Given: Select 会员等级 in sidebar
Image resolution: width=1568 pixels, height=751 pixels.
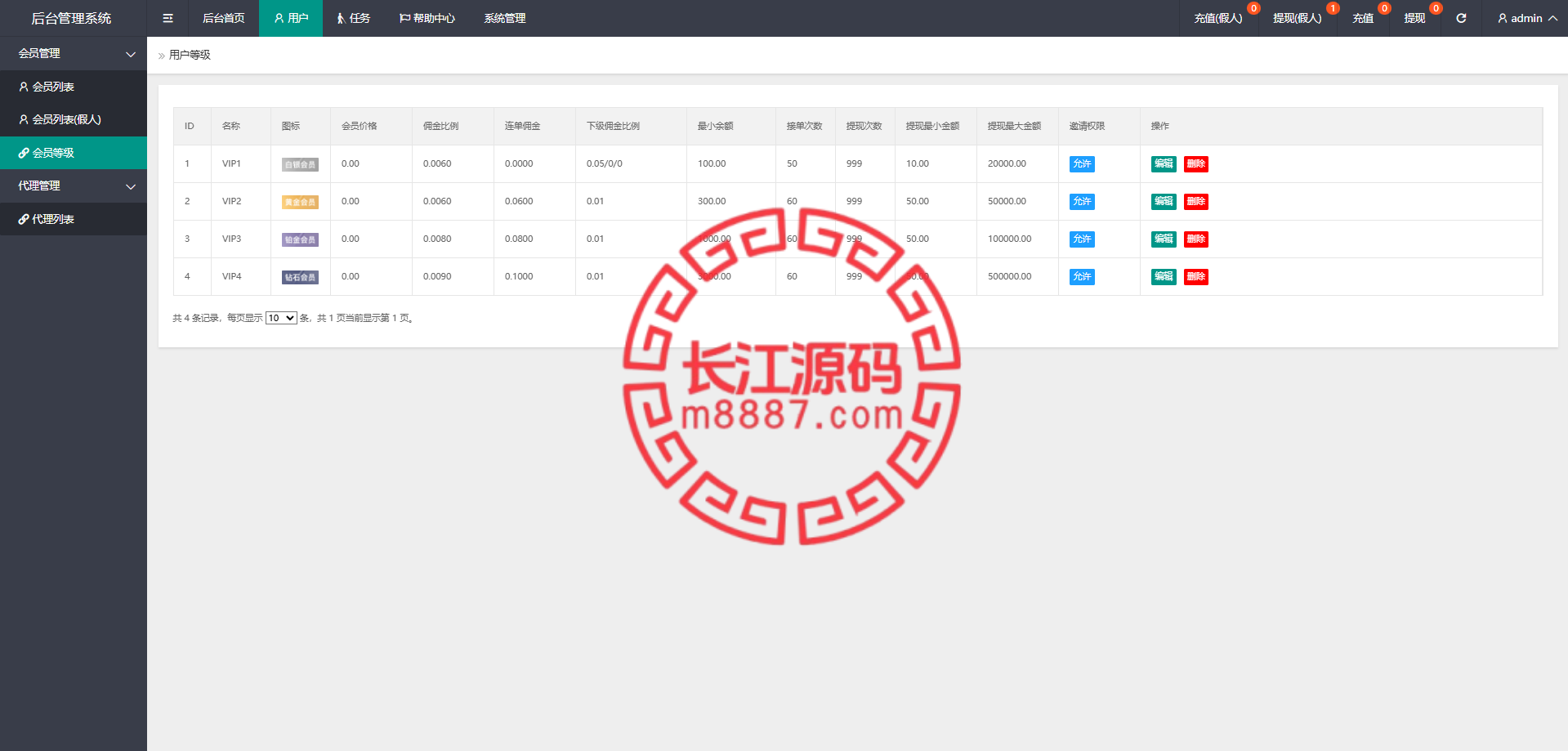Looking at the screenshot, I should pos(74,153).
